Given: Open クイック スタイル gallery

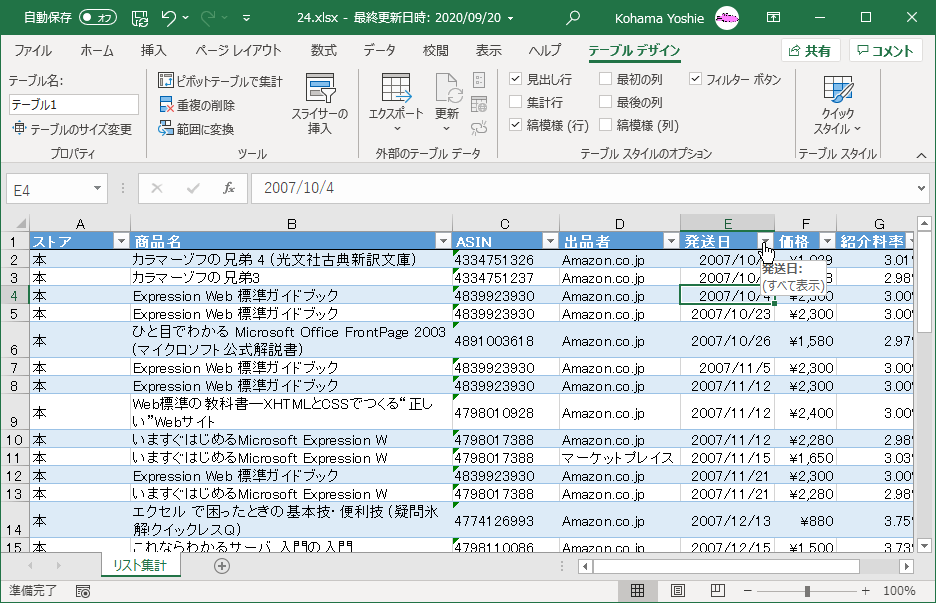Looking at the screenshot, I should coord(838,106).
